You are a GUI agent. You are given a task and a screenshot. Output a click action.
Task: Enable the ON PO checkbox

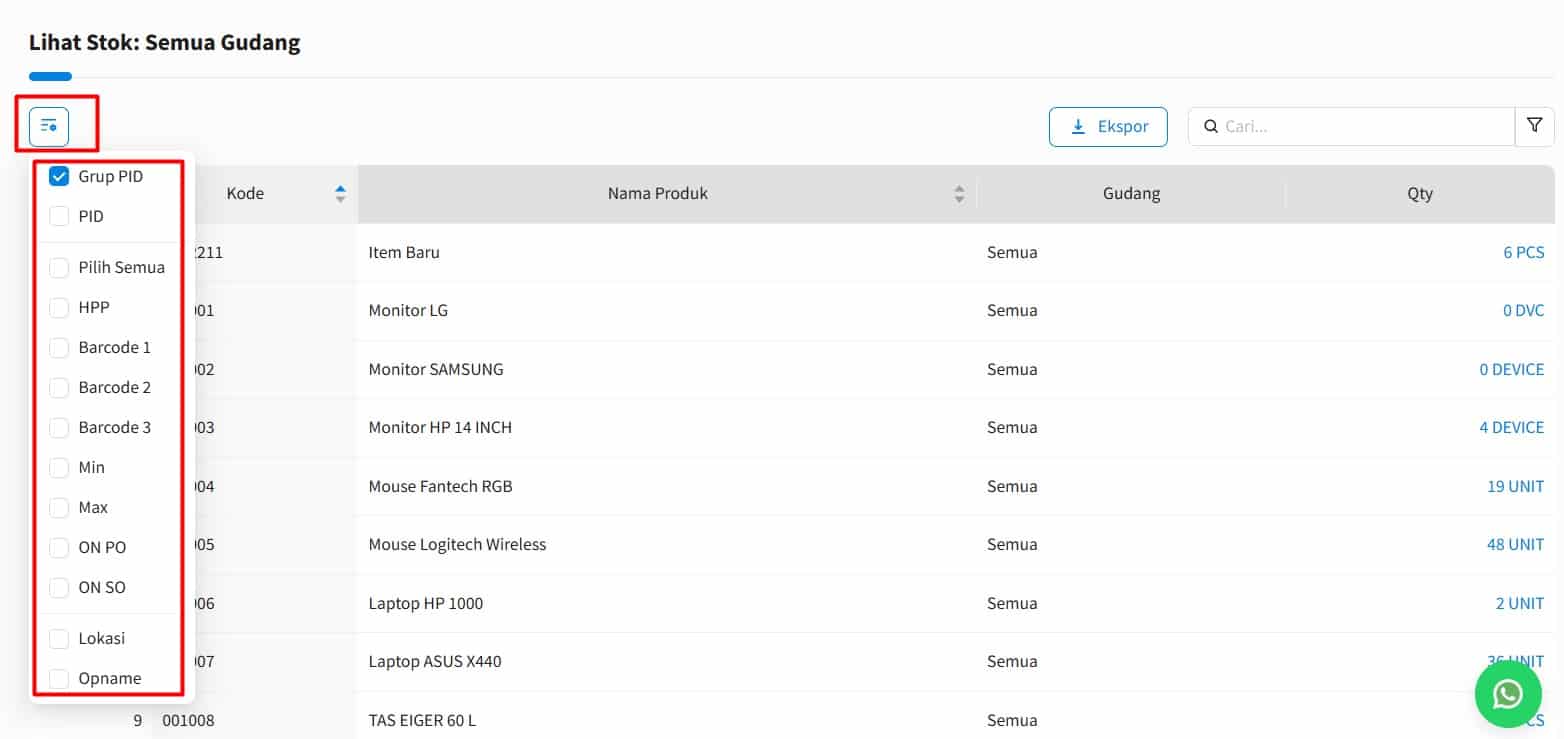[x=58, y=547]
